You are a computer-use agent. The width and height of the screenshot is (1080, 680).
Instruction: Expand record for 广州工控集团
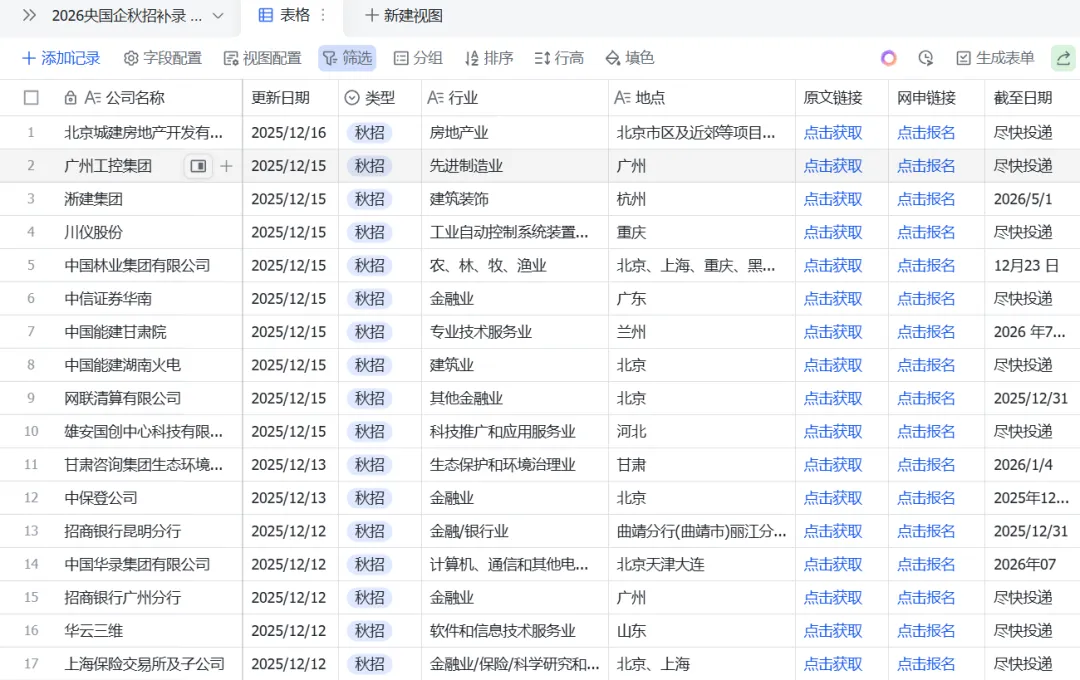click(197, 166)
